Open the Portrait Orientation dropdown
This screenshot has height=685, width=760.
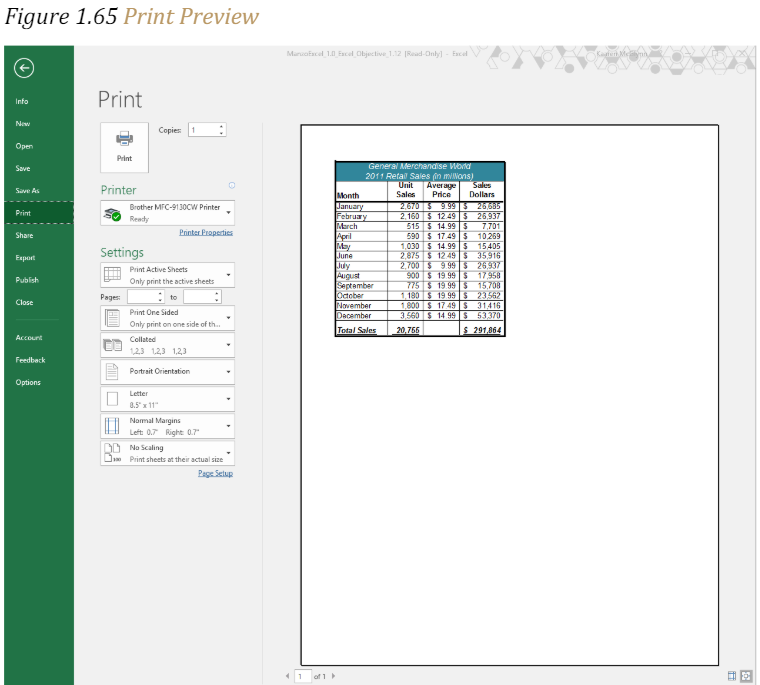click(168, 372)
